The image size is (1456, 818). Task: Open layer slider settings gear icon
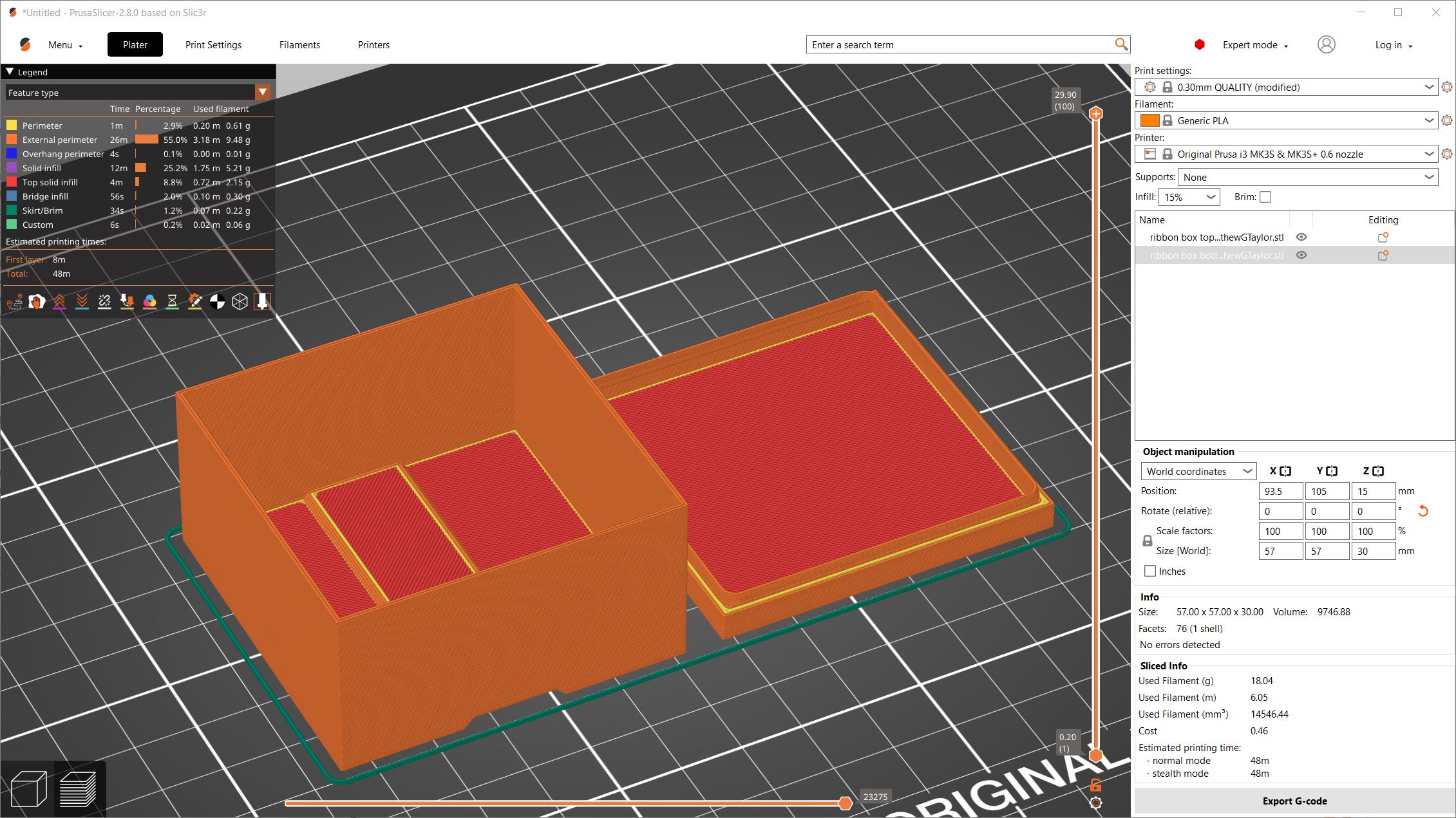[1095, 803]
